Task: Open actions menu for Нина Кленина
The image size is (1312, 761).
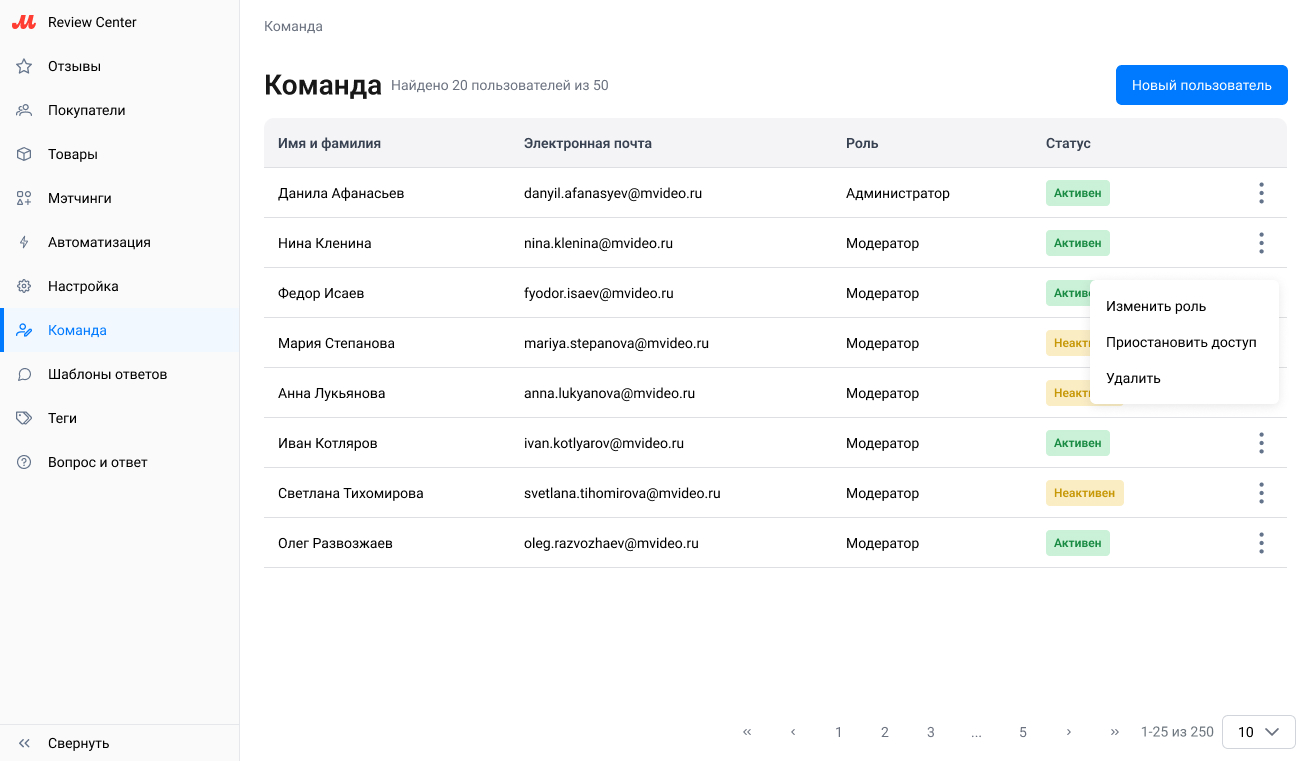Action: coord(1261,243)
